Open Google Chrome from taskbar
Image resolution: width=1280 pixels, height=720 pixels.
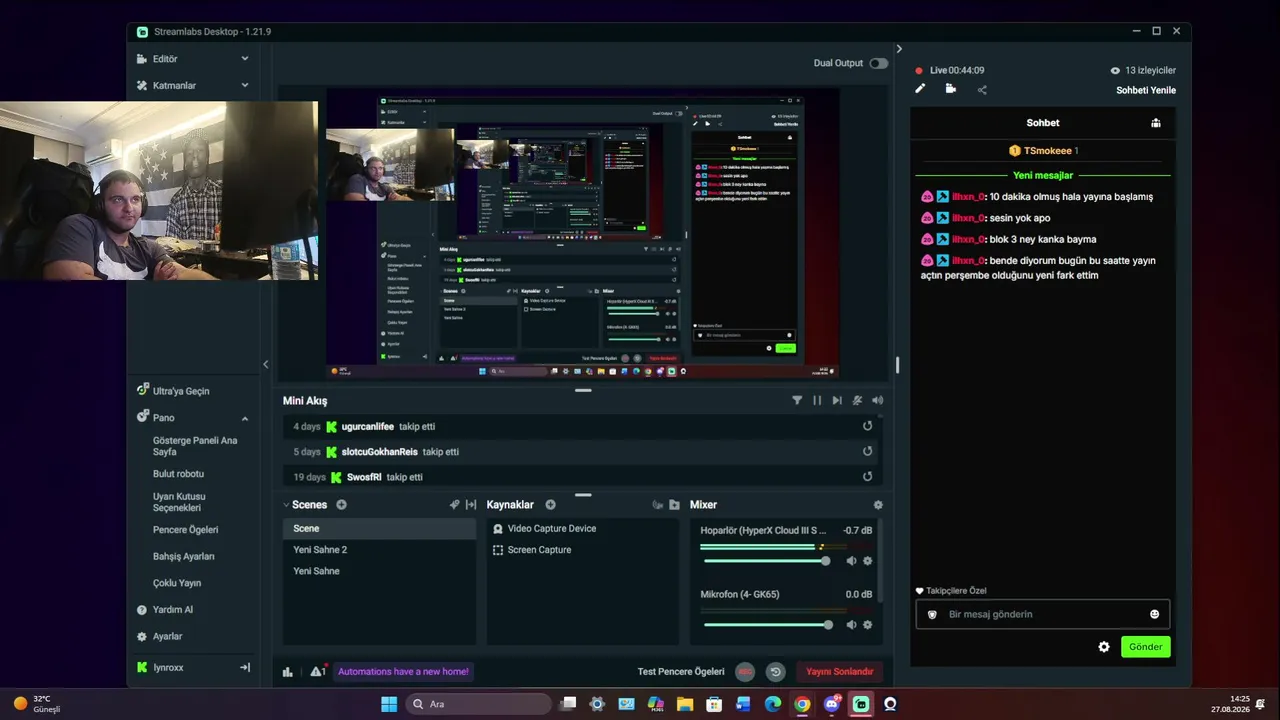pos(802,704)
